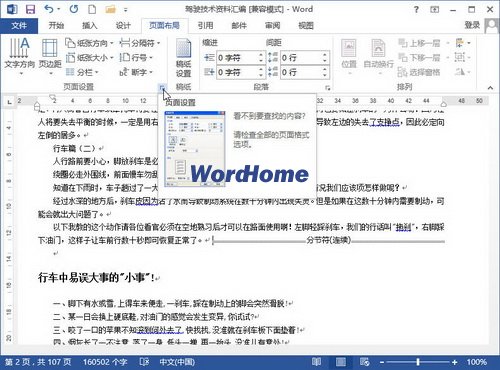Click the 位置 position button
This screenshot has width=500, height=370.
tap(349, 56)
